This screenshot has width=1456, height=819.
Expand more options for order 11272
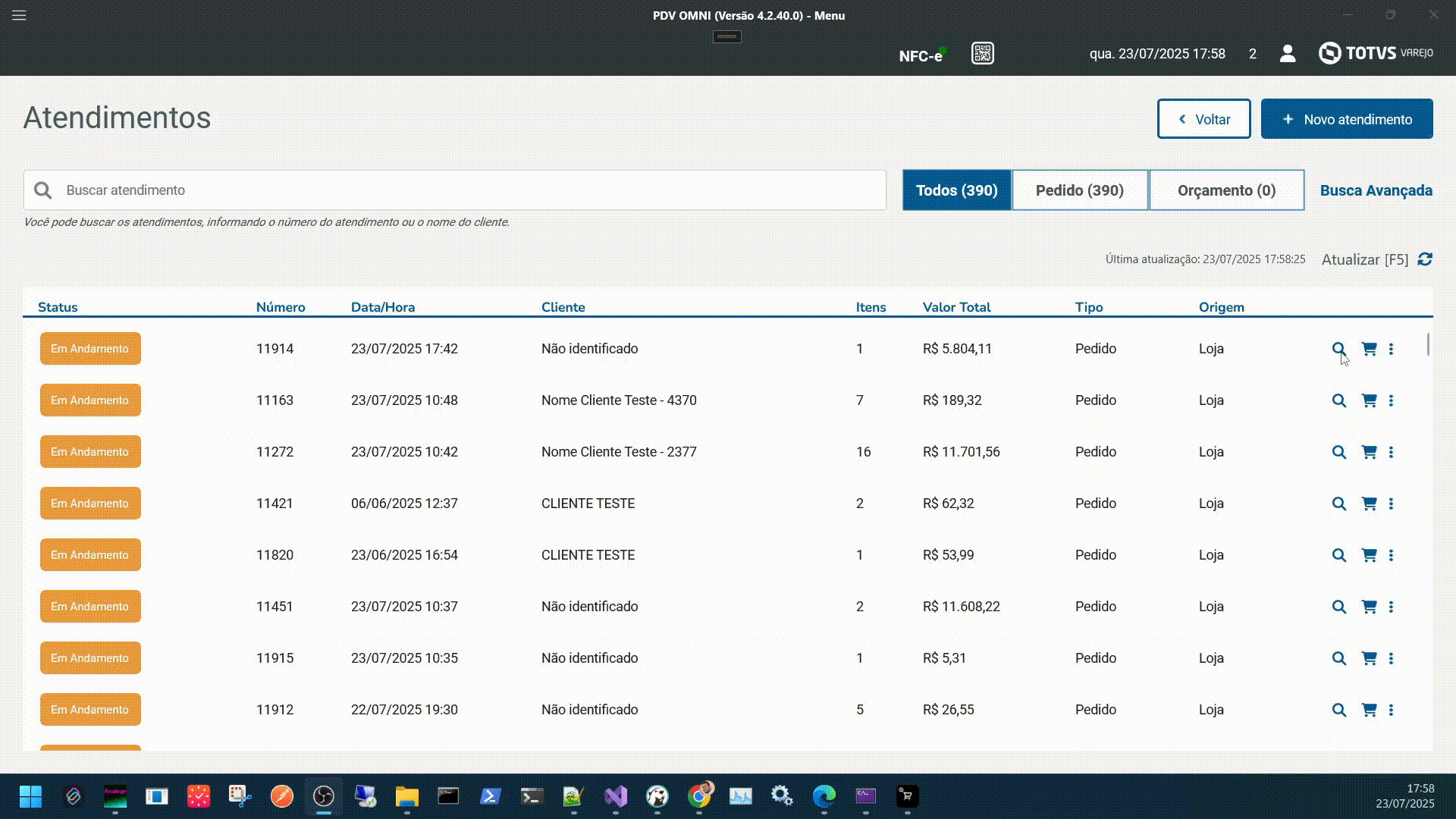click(x=1391, y=452)
